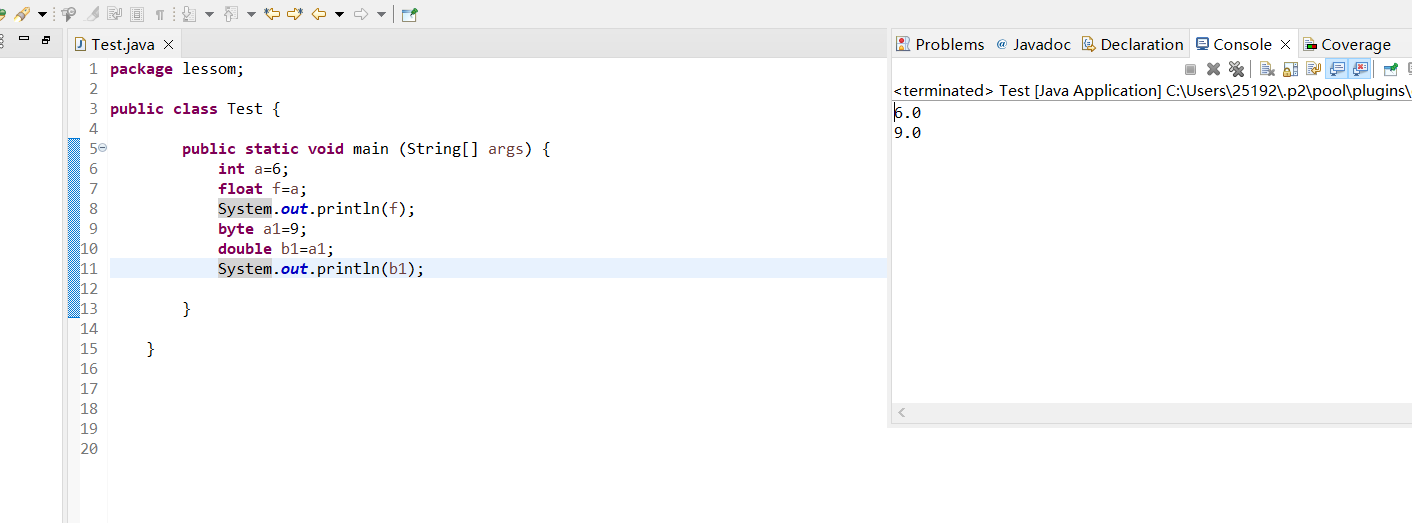Image resolution: width=1412 pixels, height=523 pixels.
Task: Click Next Edit Location arrow icon
Action: click(x=295, y=14)
